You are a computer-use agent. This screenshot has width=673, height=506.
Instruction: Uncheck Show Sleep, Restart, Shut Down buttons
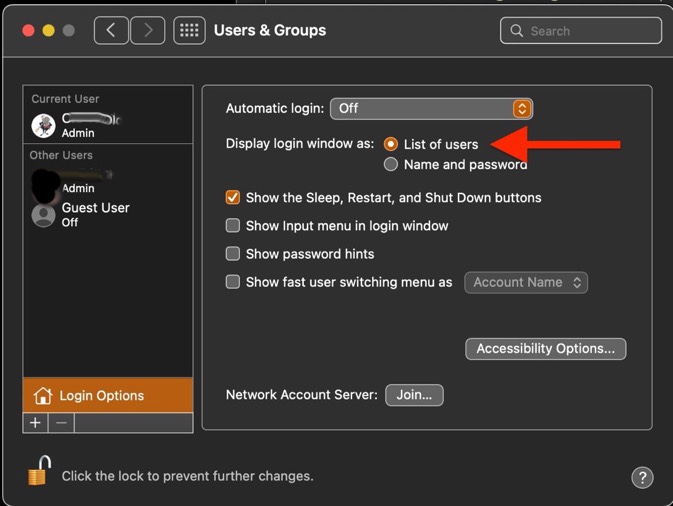pyautogui.click(x=233, y=198)
